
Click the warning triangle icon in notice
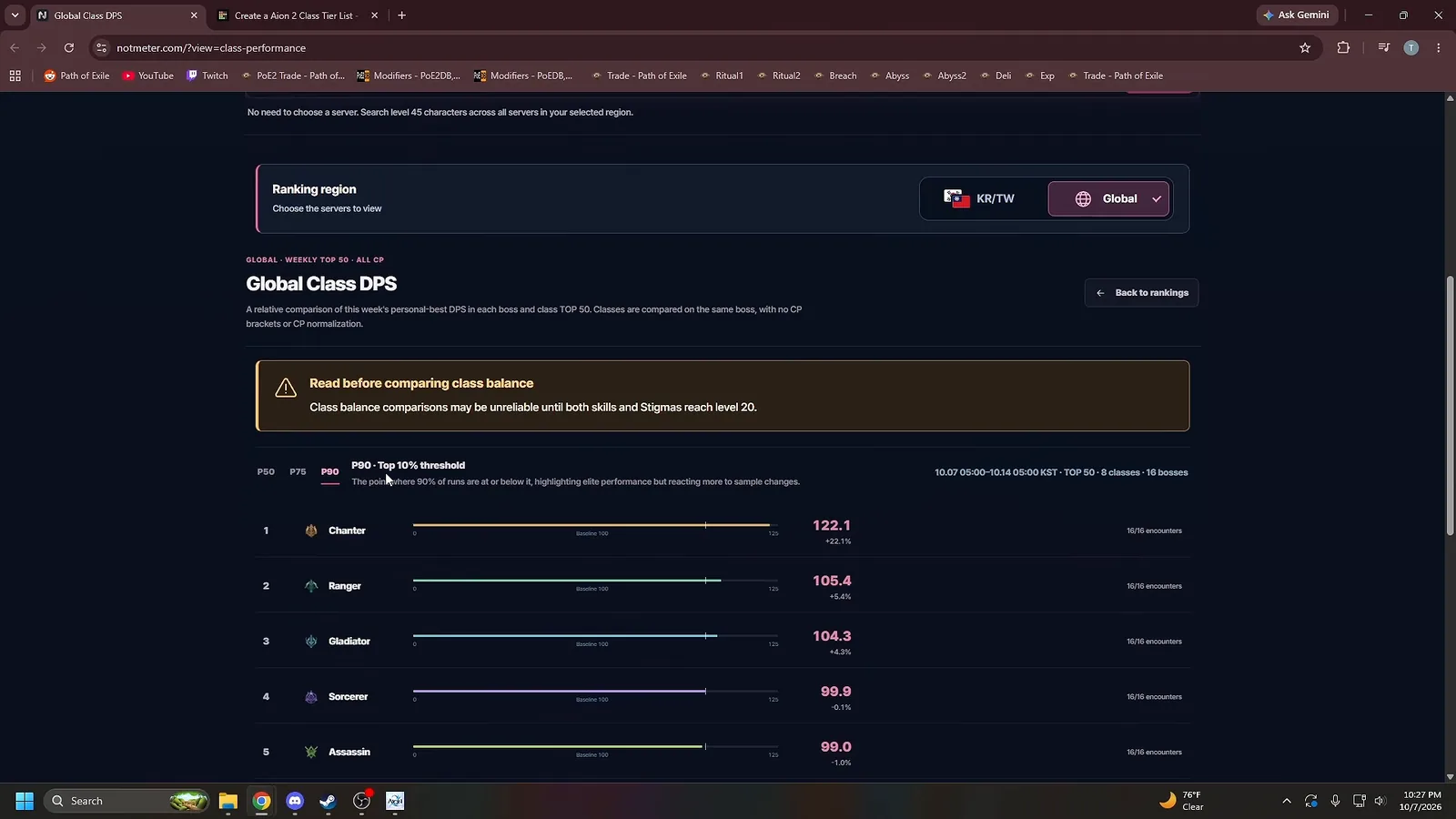(x=286, y=388)
